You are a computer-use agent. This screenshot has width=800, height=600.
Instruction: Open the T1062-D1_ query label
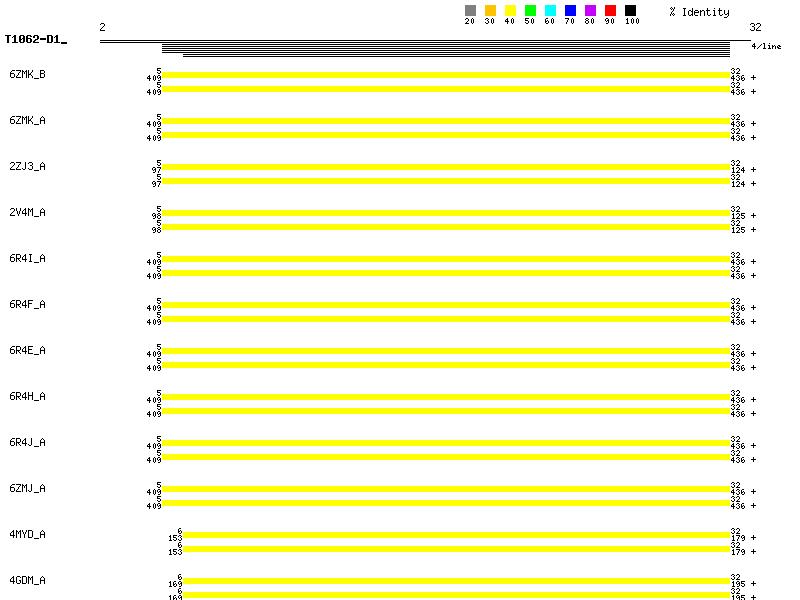[35, 40]
